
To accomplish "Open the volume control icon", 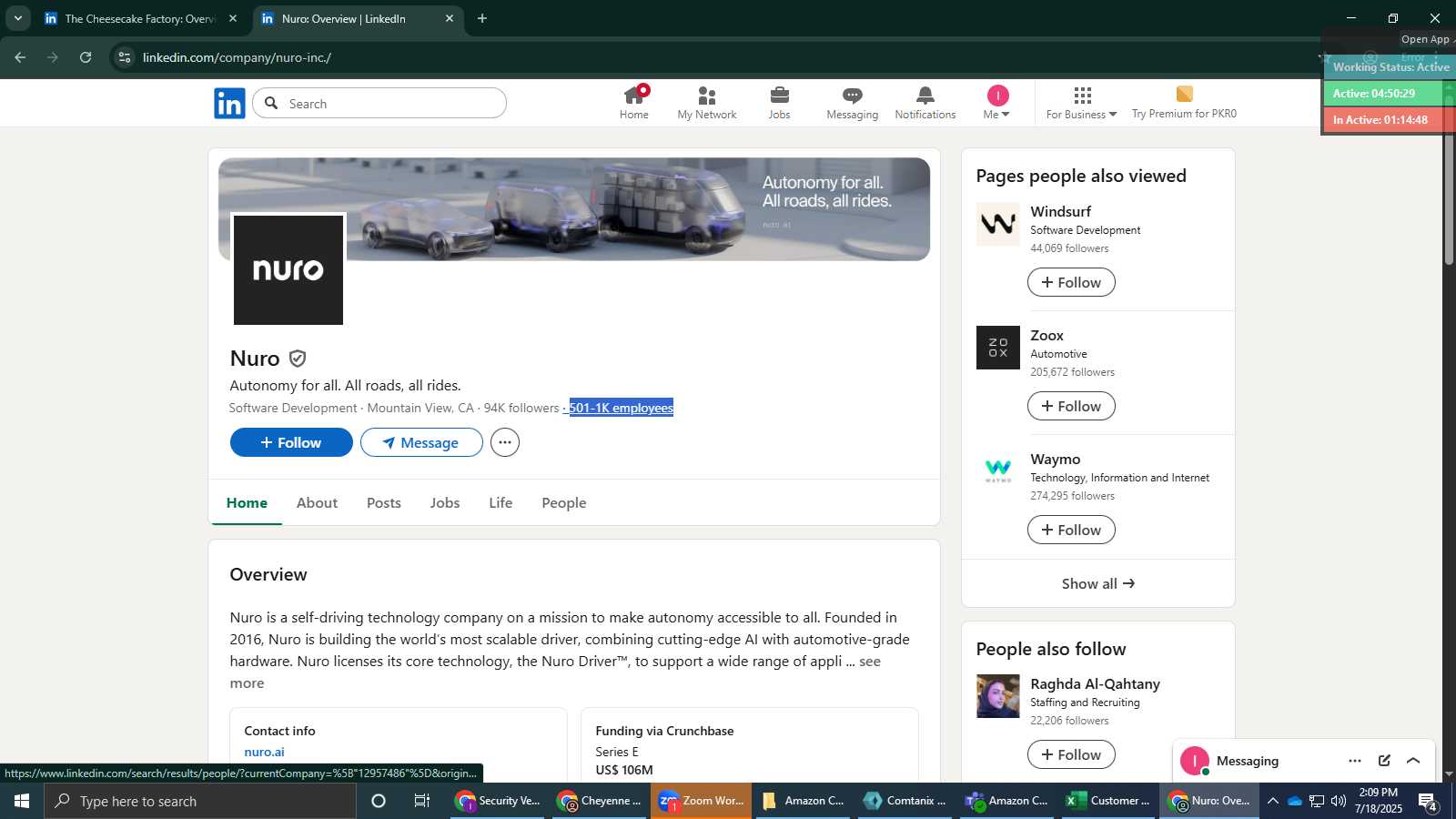I will click(1339, 801).
